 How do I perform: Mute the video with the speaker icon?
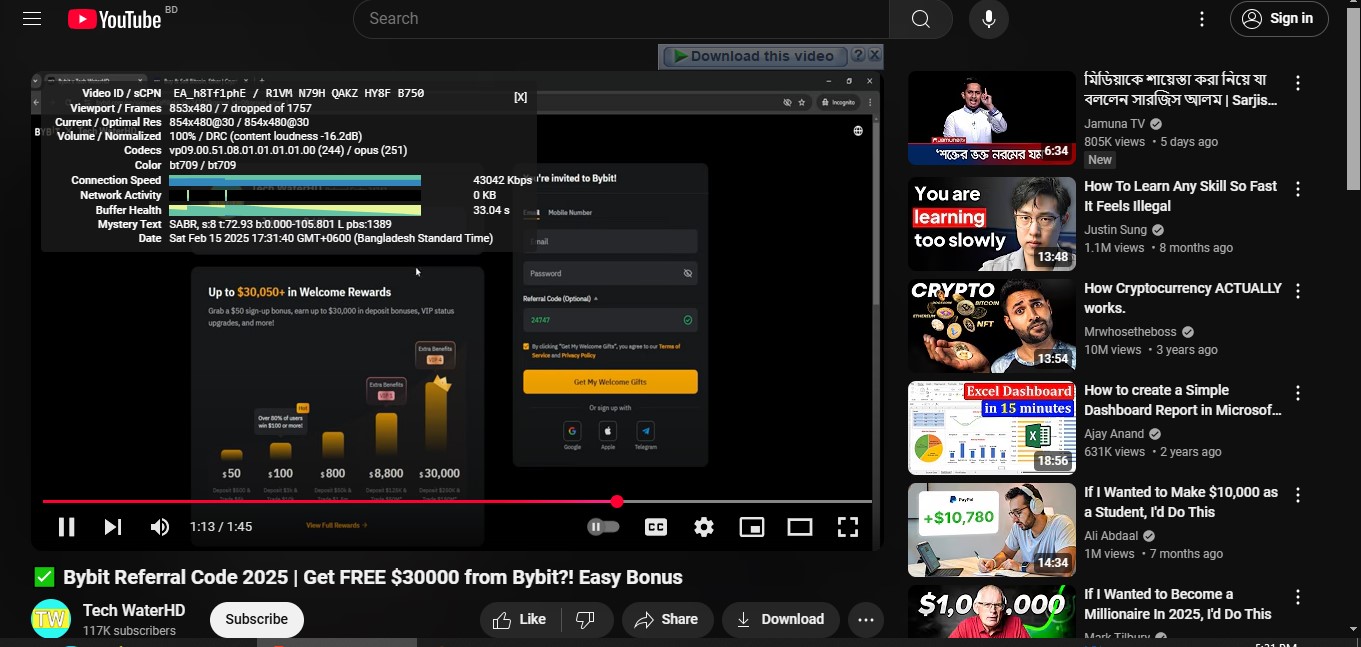pyautogui.click(x=160, y=527)
